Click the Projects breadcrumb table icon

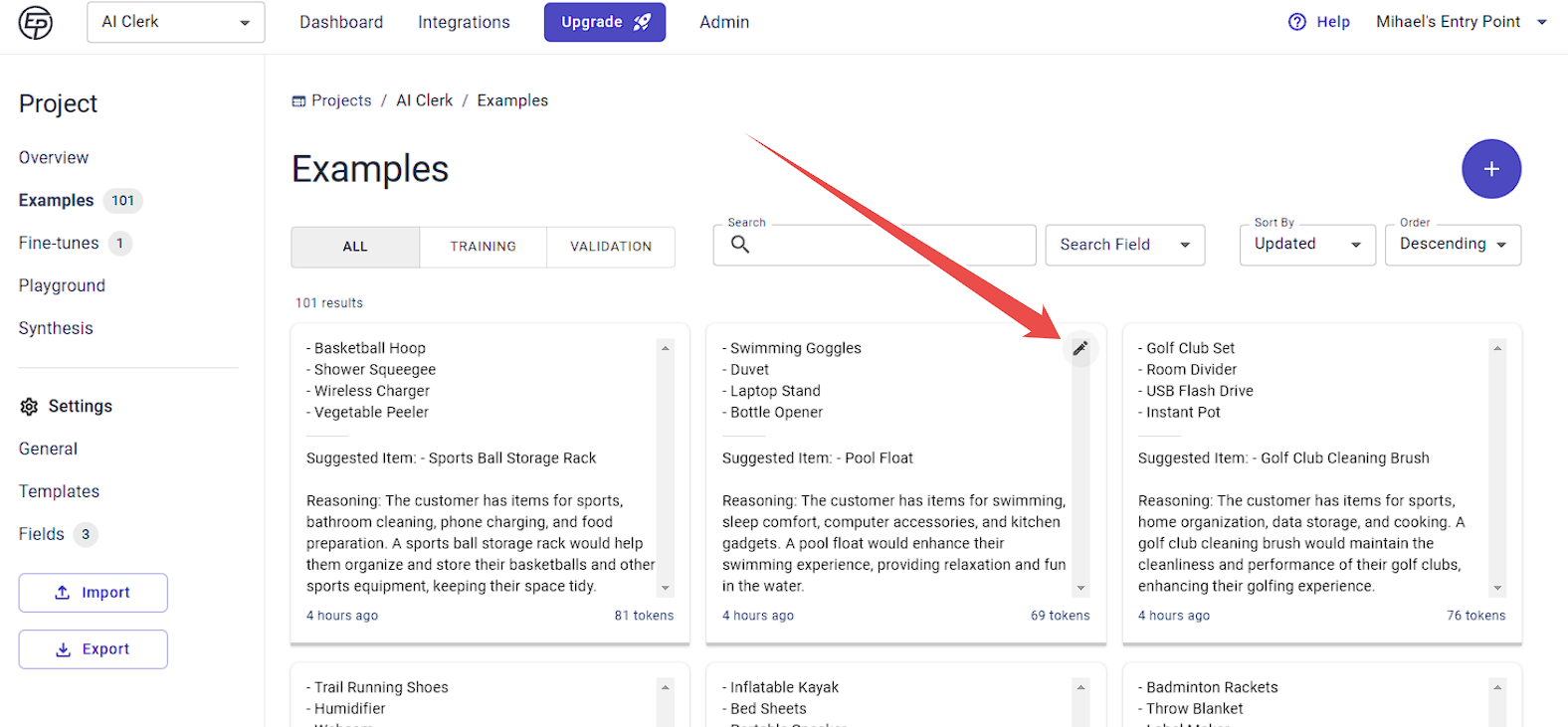[x=298, y=101]
